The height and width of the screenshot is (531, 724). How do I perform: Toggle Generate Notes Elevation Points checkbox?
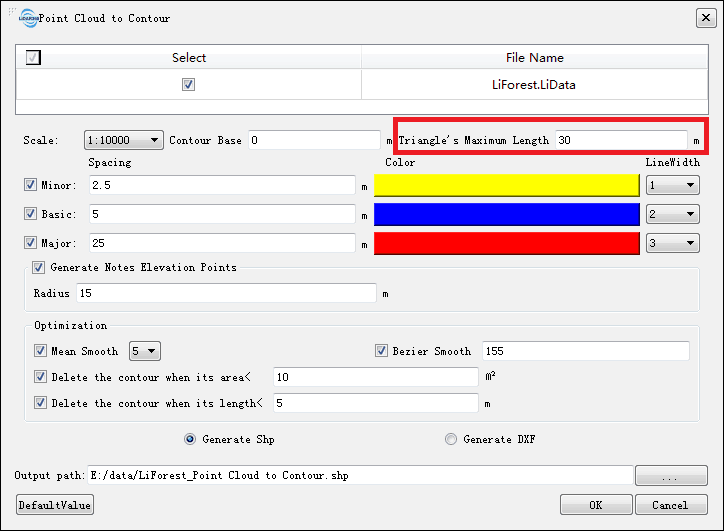[x=38, y=267]
